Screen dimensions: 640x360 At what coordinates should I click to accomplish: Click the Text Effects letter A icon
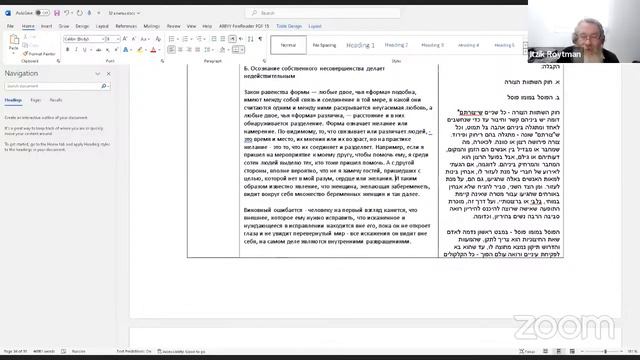126,50
